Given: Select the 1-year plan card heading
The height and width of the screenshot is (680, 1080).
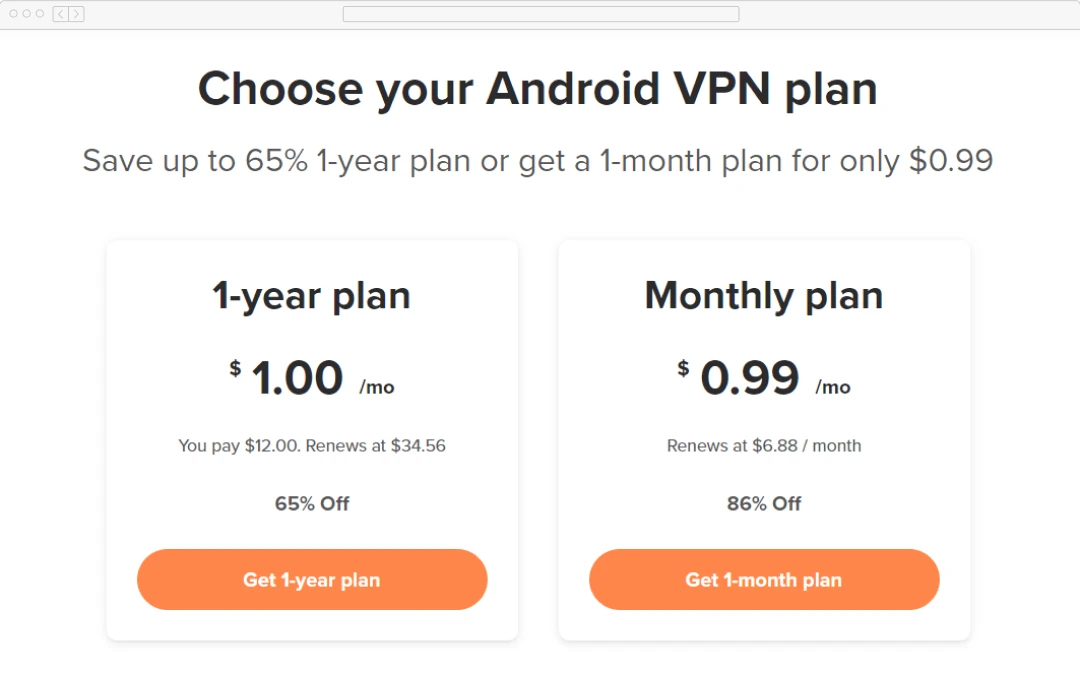Looking at the screenshot, I should point(311,295).
